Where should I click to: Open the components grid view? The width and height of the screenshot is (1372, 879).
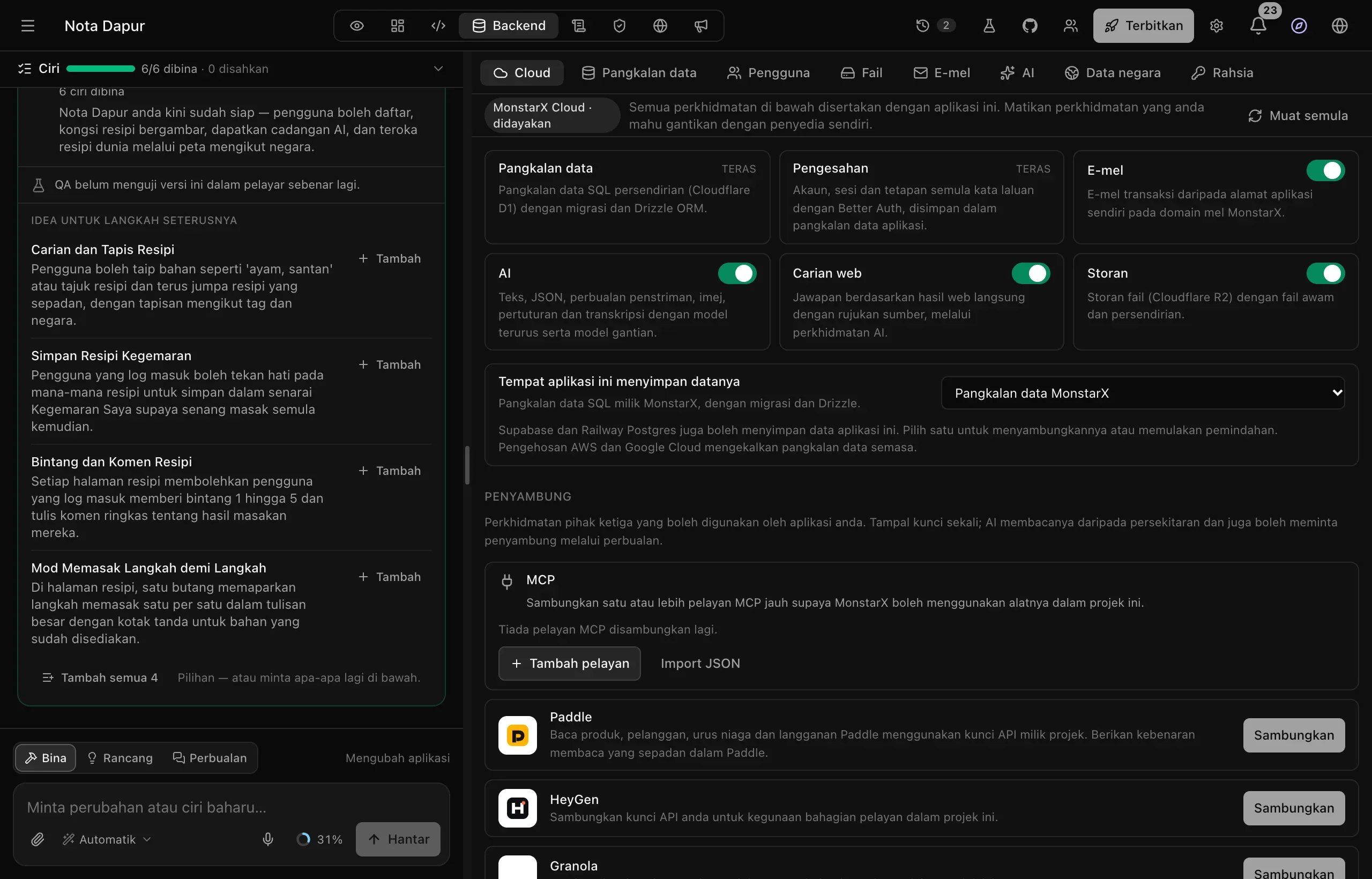[x=397, y=26]
